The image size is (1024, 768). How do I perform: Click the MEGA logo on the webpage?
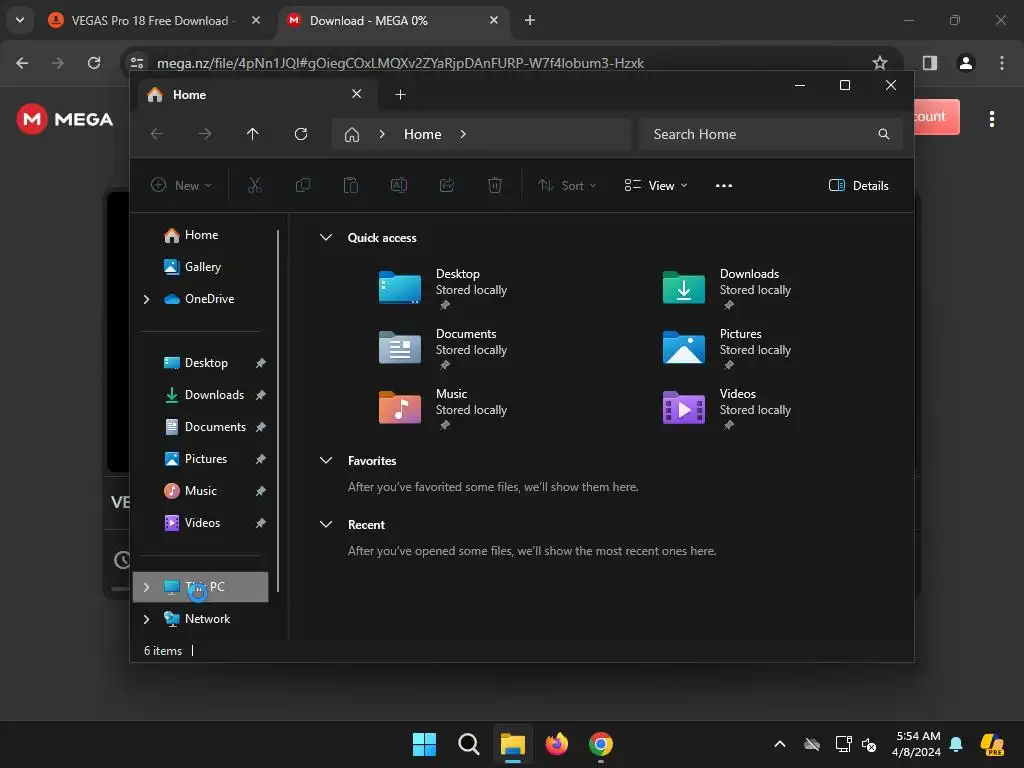65,119
